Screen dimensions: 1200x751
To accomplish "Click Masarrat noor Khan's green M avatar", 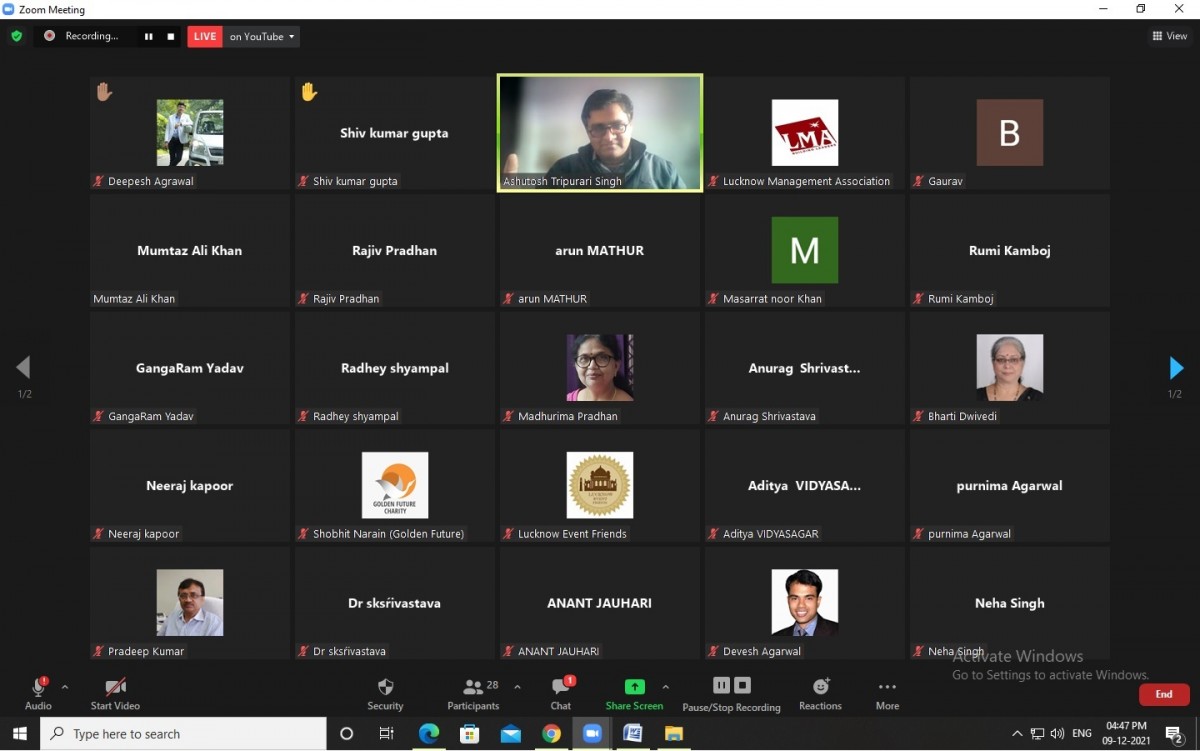I will 805,250.
